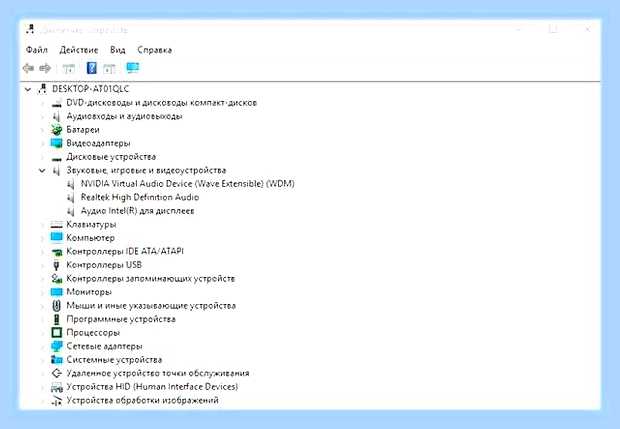Click the Процессоры chip icon
This screenshot has height=429, width=620.
(x=57, y=333)
